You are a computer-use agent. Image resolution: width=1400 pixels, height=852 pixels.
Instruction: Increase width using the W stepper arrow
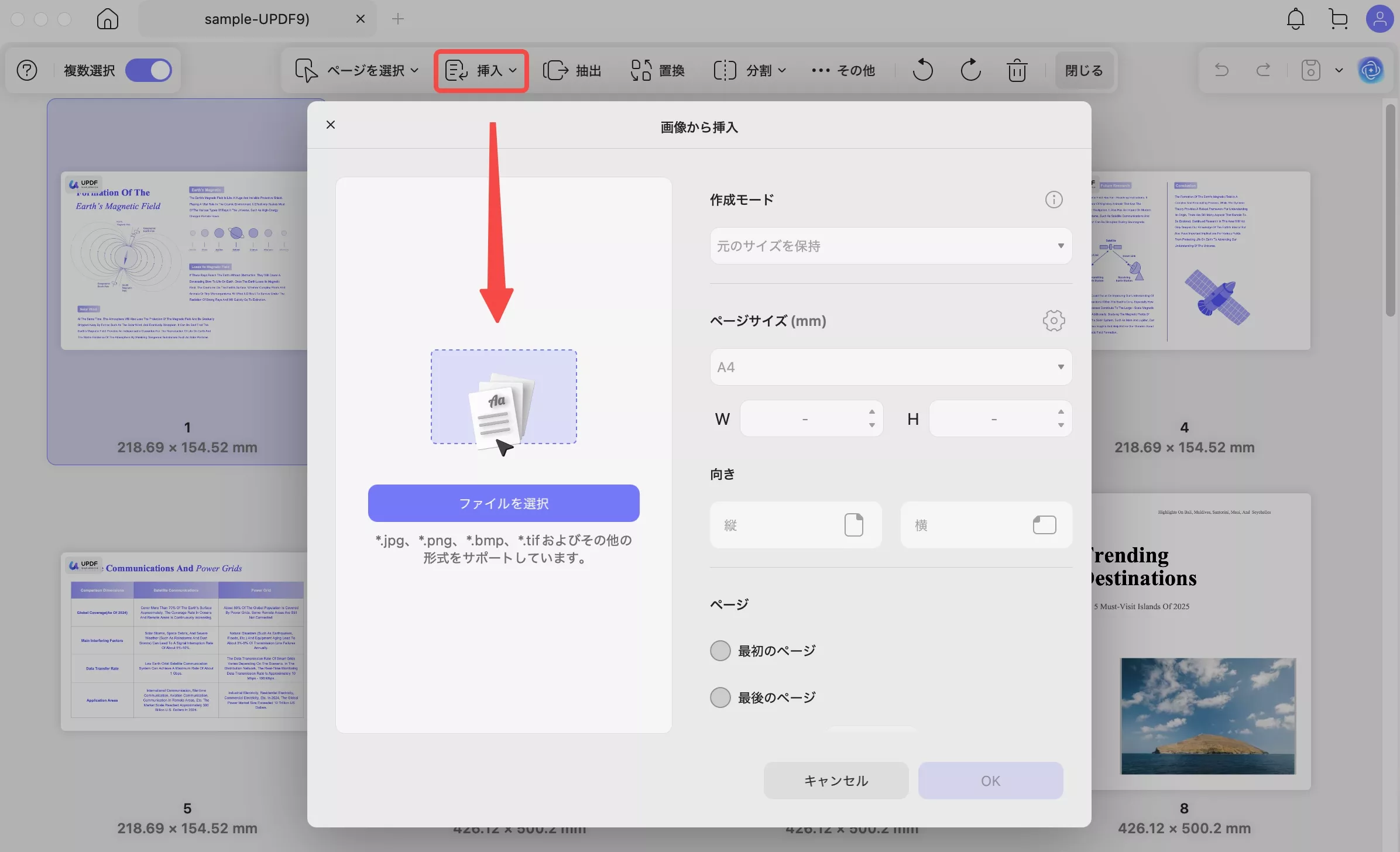click(x=871, y=412)
